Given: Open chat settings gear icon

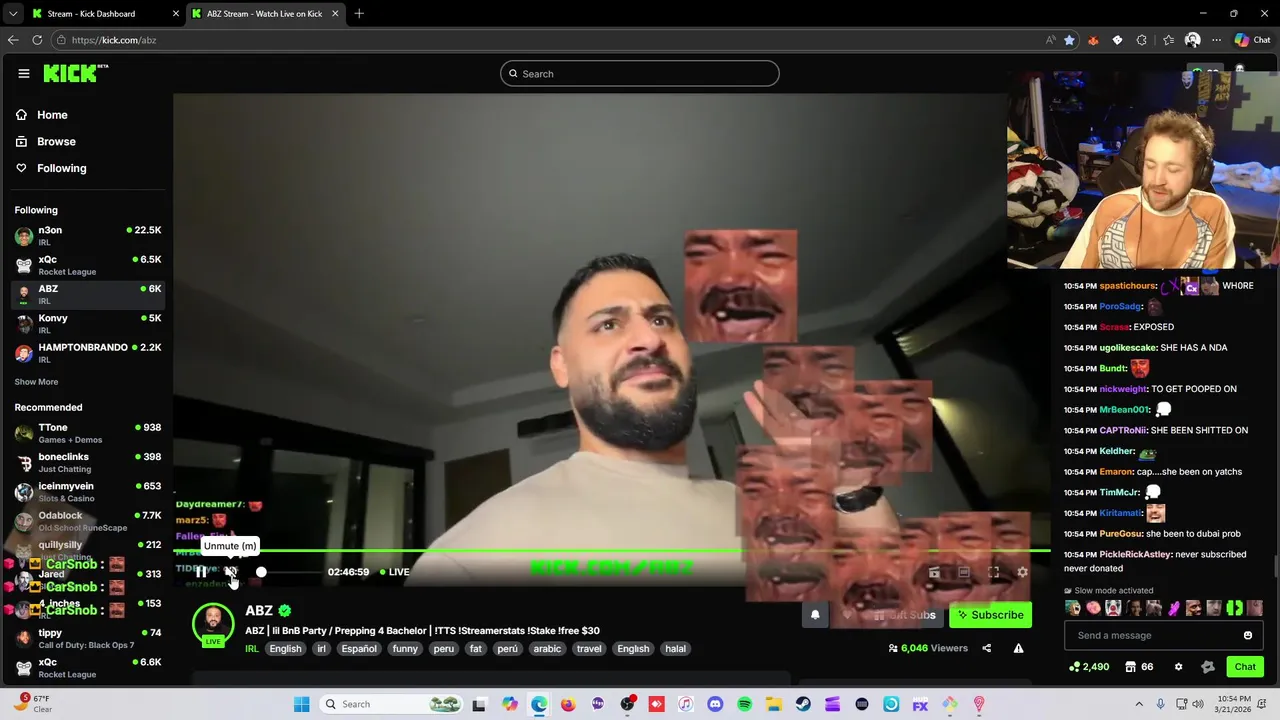Looking at the screenshot, I should (1178, 667).
